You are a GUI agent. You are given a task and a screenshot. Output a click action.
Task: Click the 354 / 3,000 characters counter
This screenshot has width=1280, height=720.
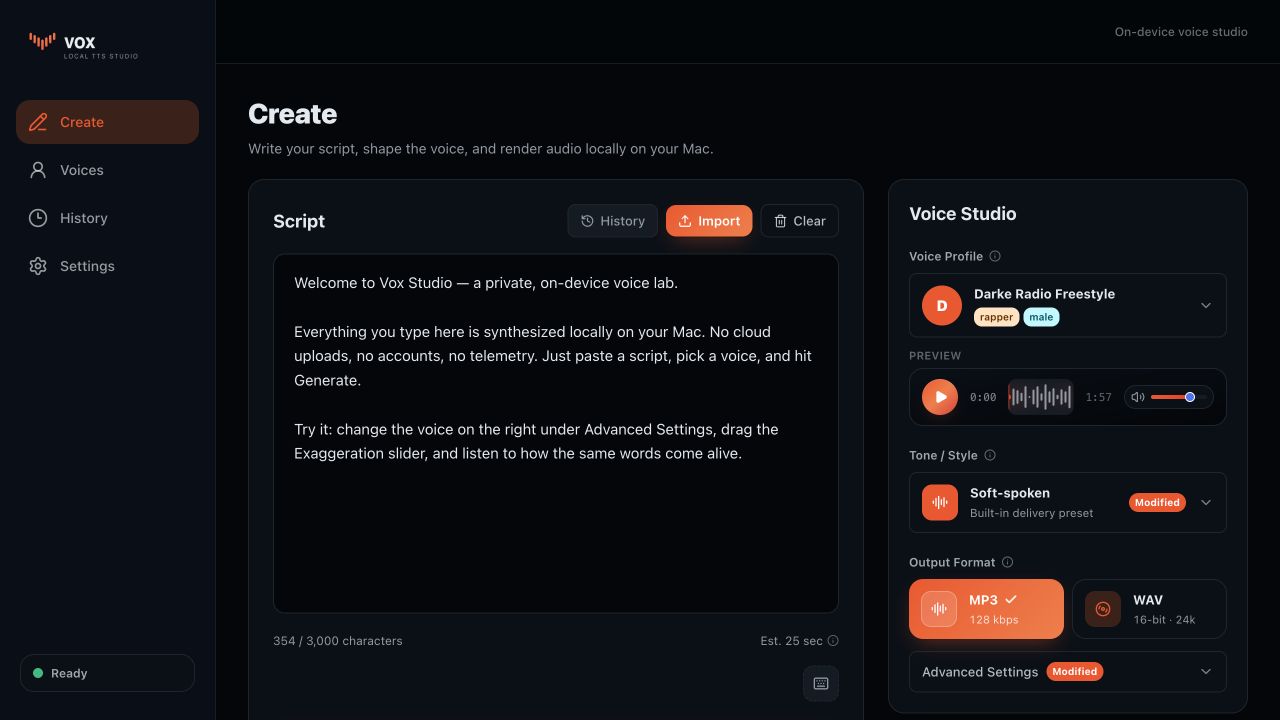click(338, 641)
